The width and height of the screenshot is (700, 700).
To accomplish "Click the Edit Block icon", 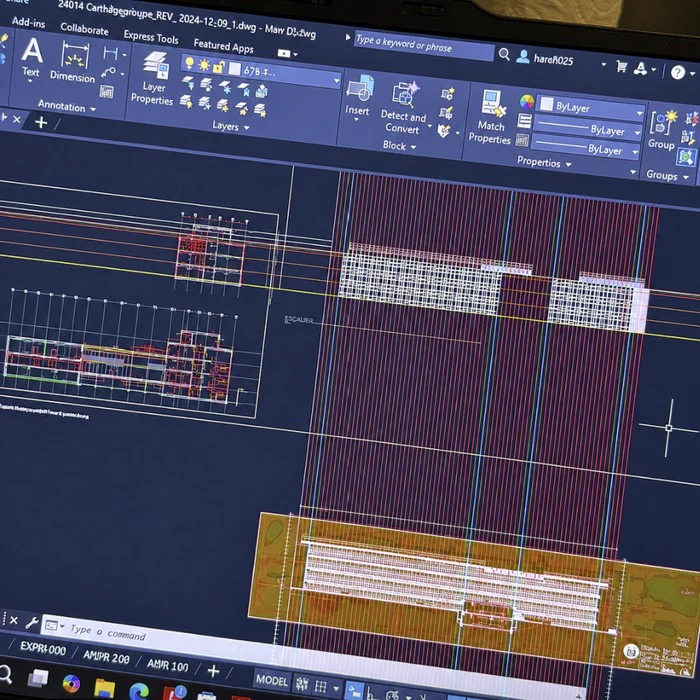I will click(446, 112).
